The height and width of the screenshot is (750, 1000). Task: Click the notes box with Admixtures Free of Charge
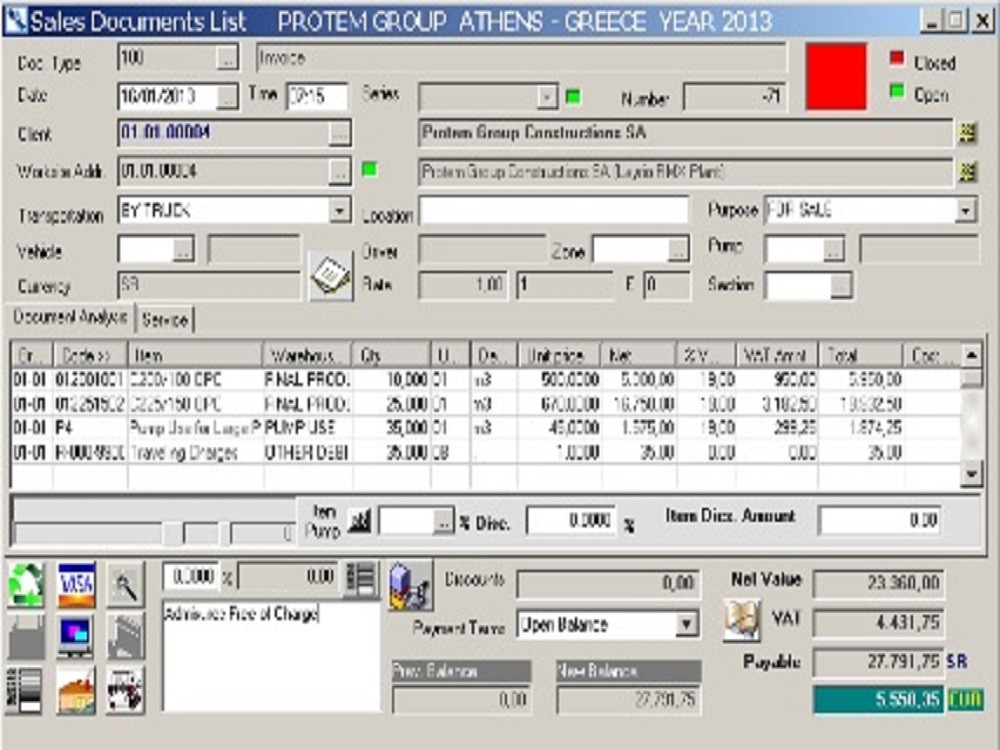[271, 656]
